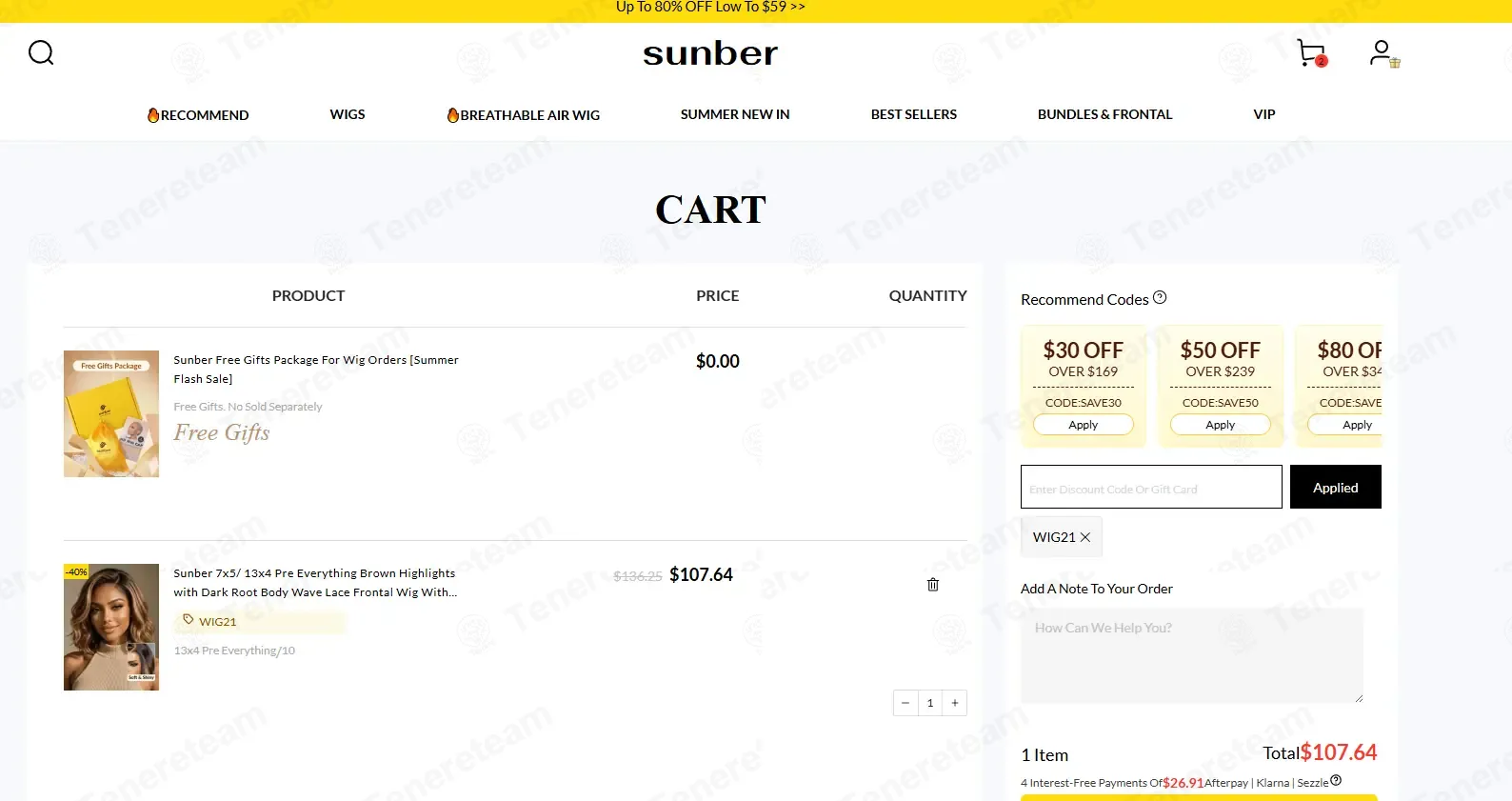
Task: Click the $0.00 free gift price
Action: point(718,361)
